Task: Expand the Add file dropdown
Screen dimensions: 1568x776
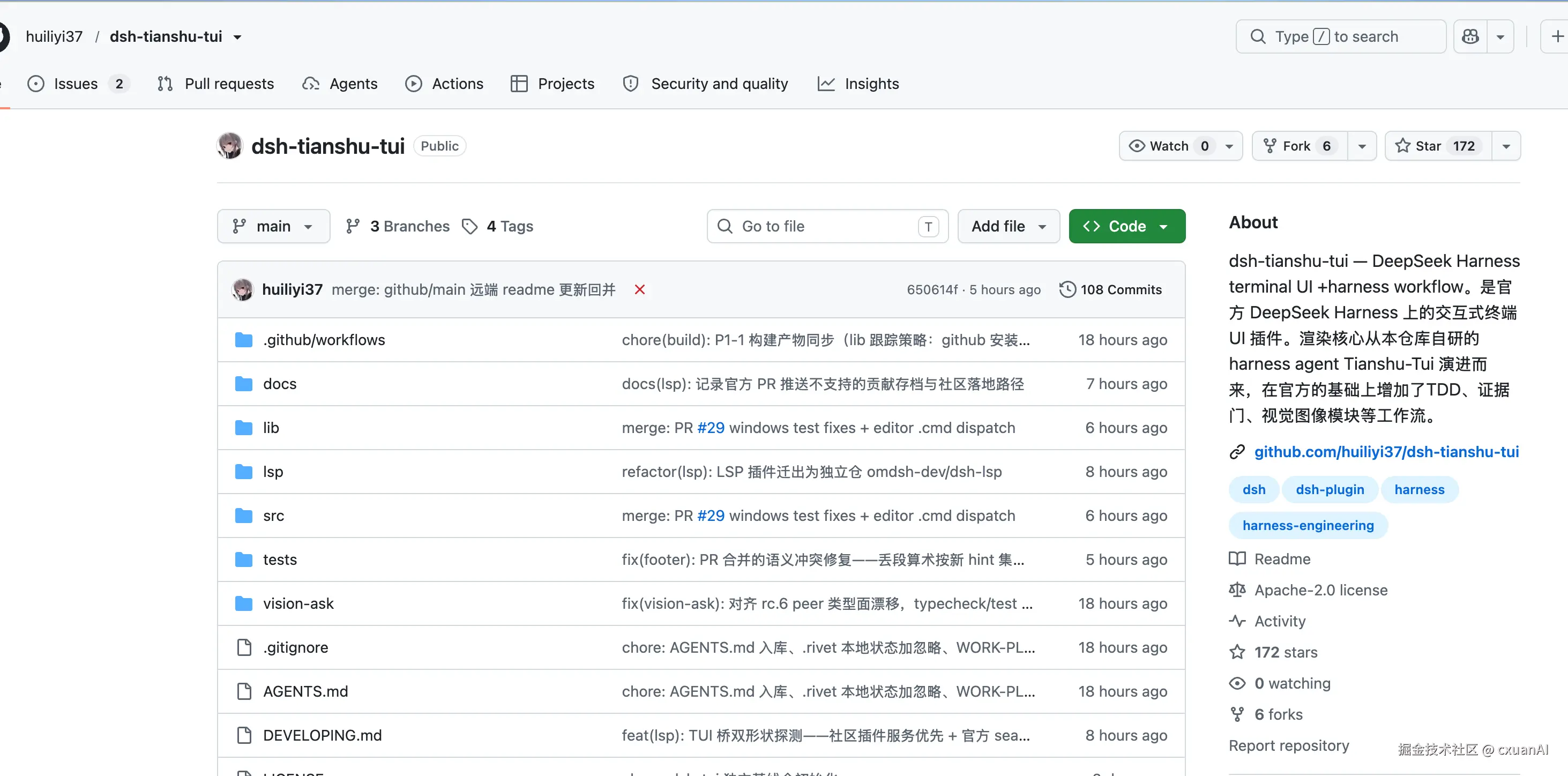Action: pyautogui.click(x=1009, y=226)
